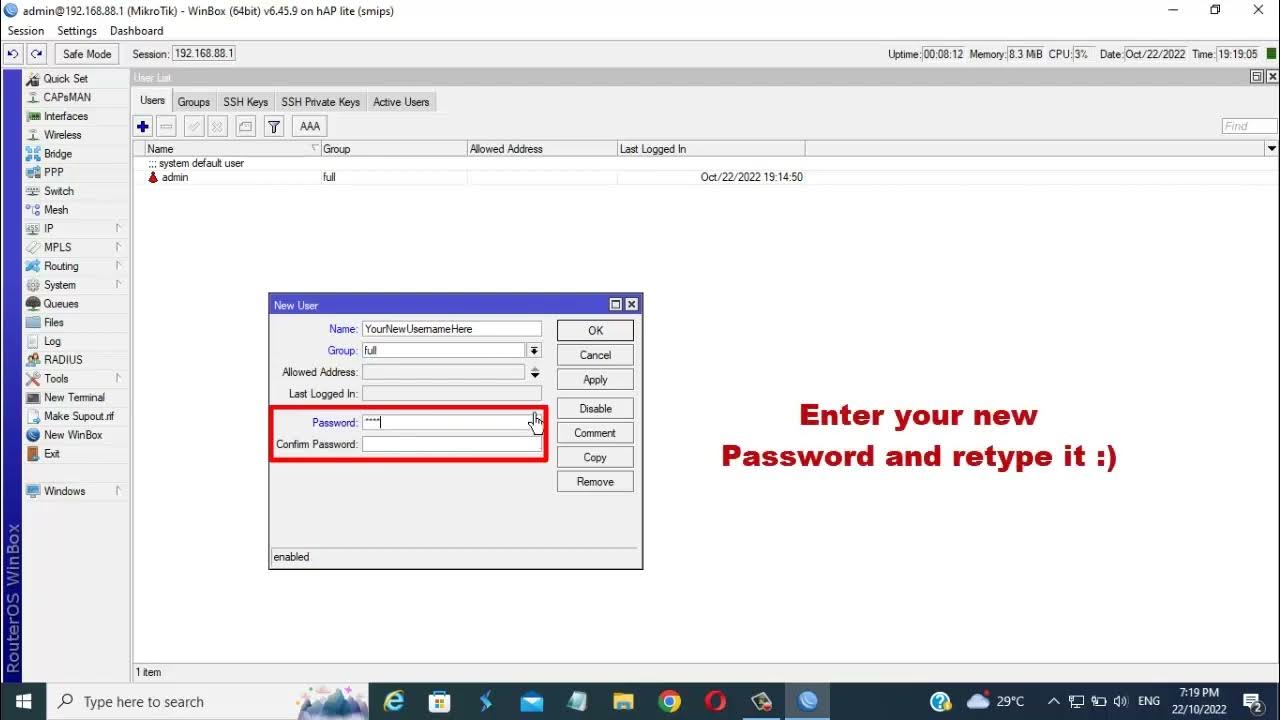Open File Explorer from the taskbar

(x=623, y=702)
